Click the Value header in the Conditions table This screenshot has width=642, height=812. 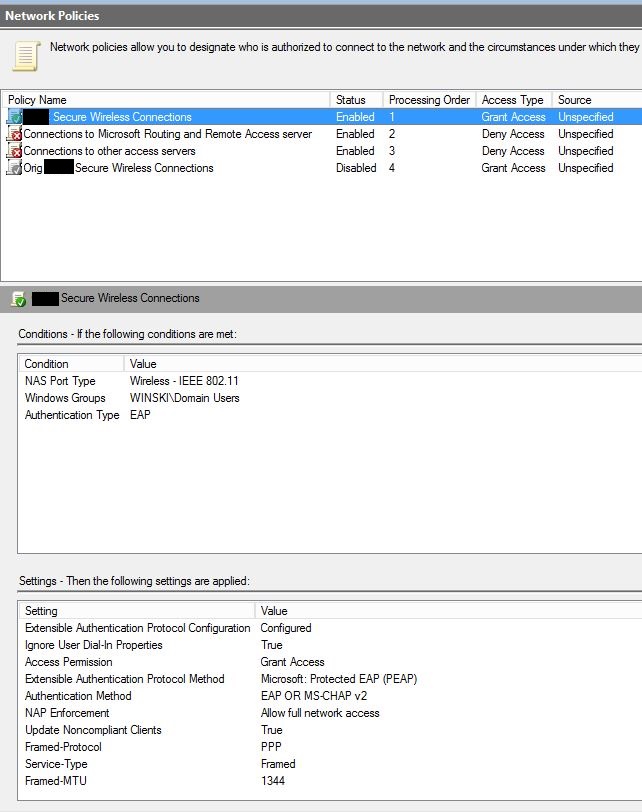(x=383, y=364)
